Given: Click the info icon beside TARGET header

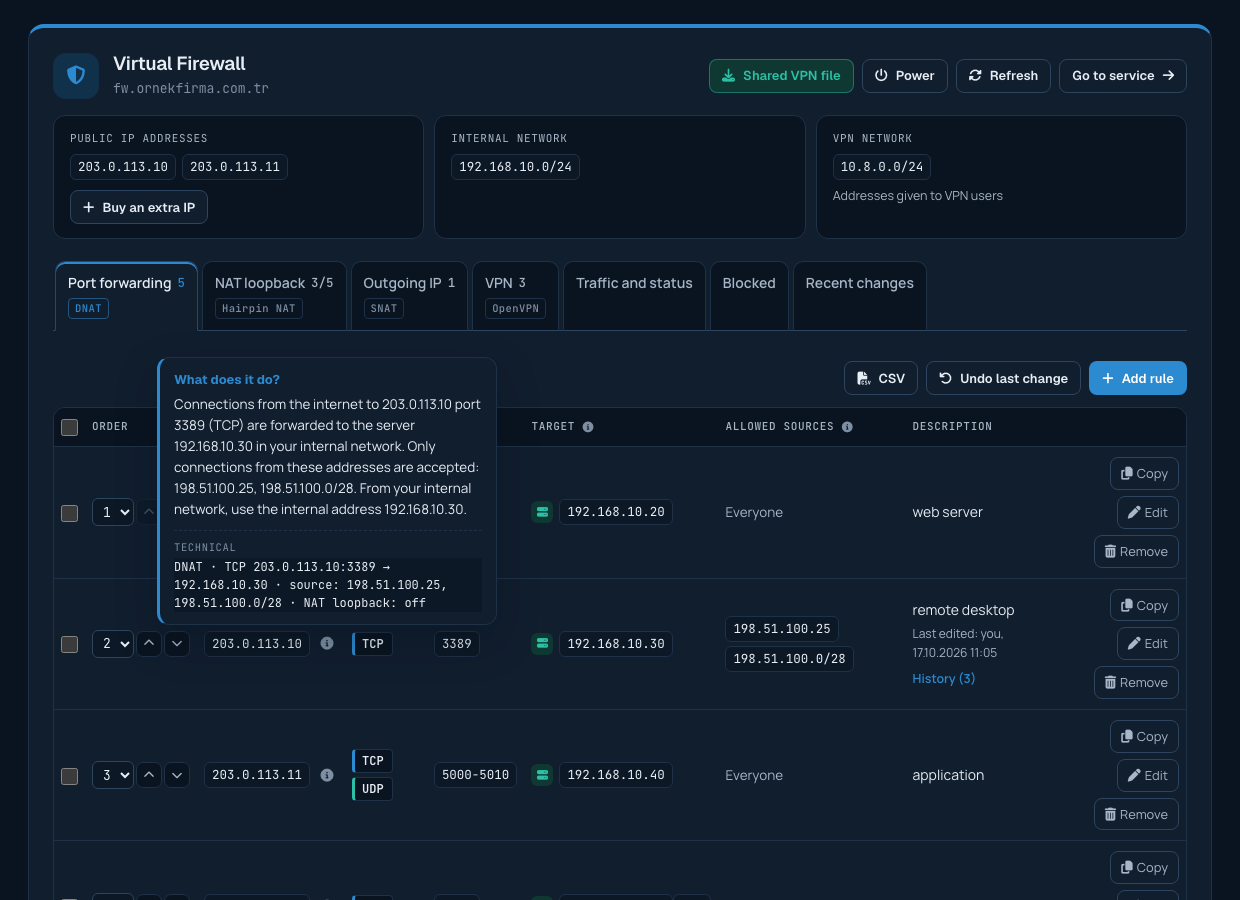Looking at the screenshot, I should pos(588,427).
